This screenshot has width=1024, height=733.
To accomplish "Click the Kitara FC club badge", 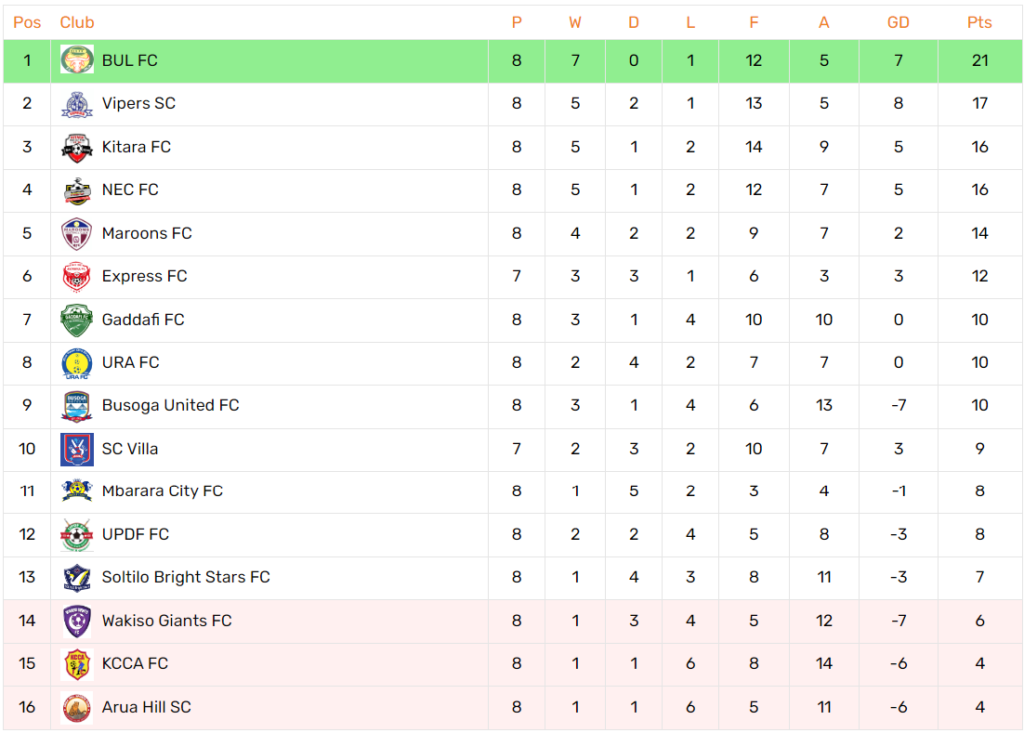I will 77,147.
